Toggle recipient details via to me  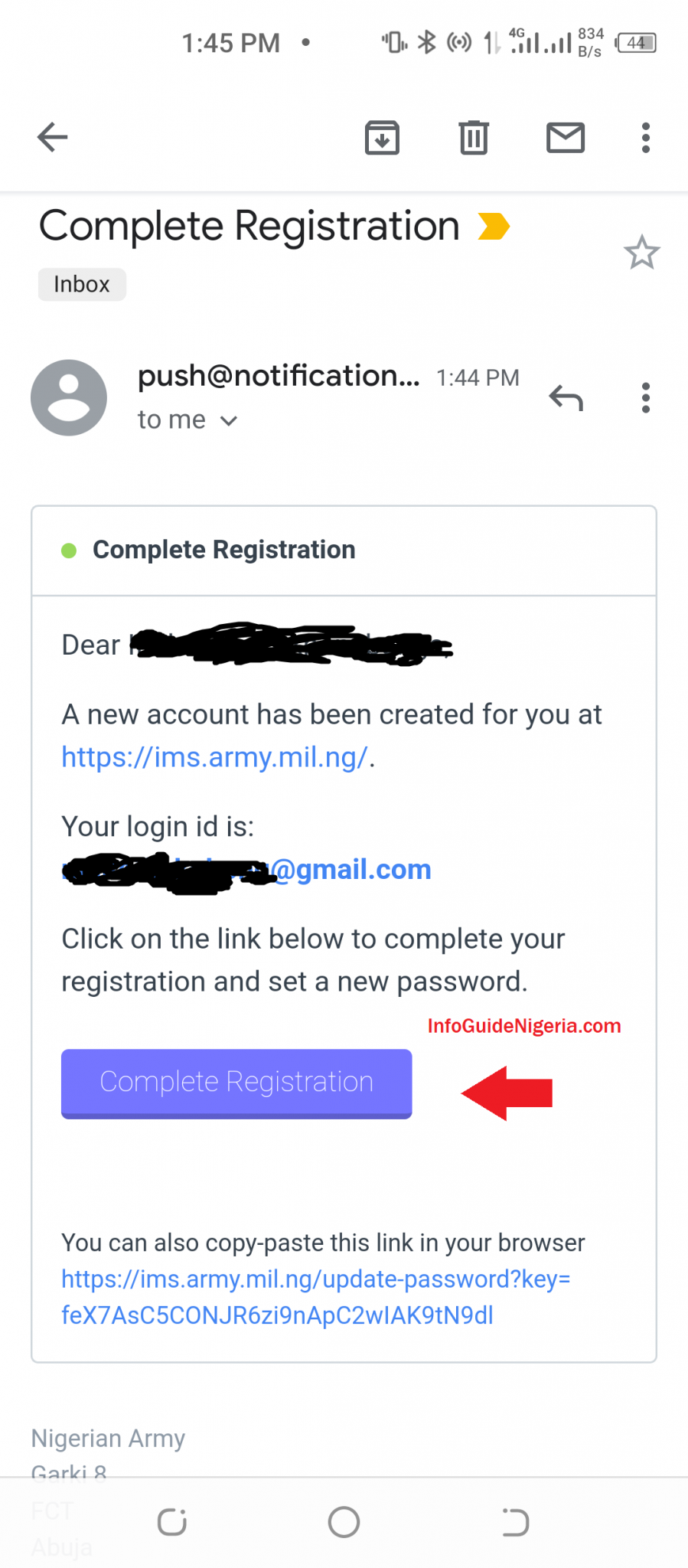coord(171,420)
